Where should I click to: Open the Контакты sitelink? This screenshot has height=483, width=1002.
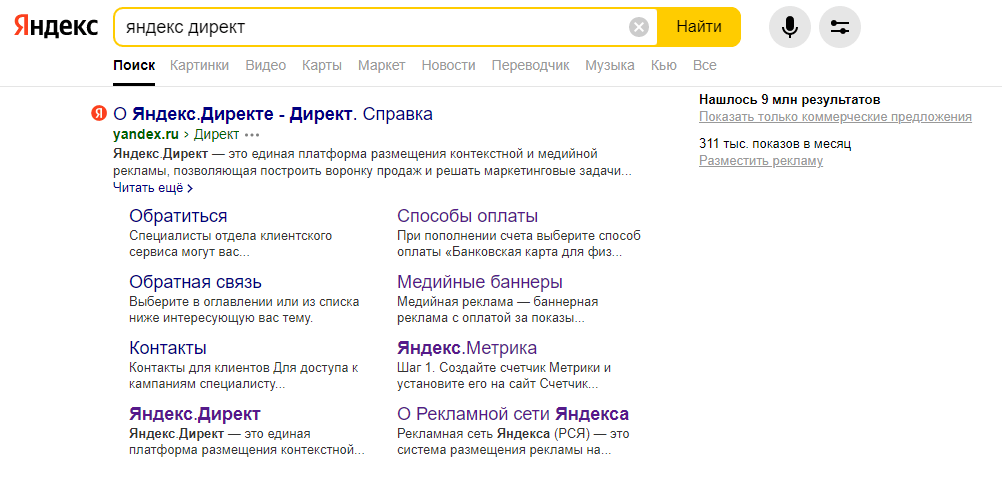pos(167,348)
